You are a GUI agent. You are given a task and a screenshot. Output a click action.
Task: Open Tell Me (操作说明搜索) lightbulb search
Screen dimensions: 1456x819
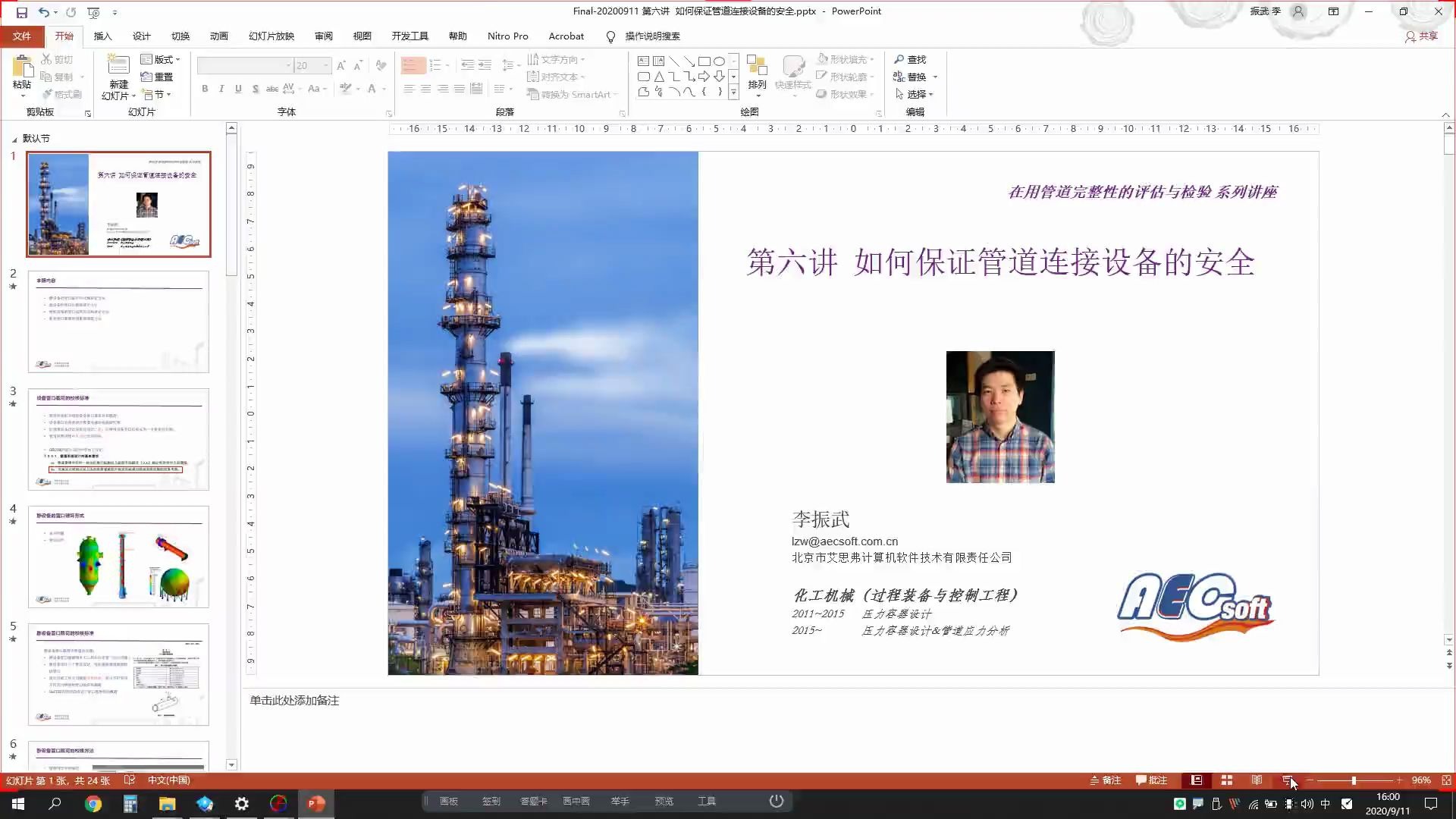coord(643,36)
